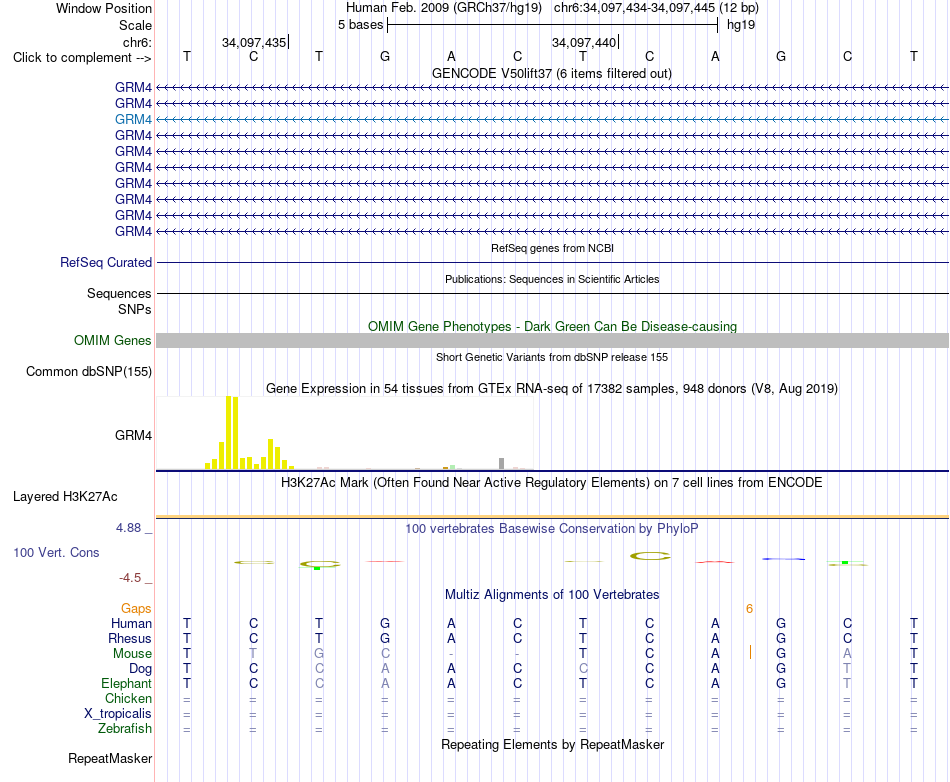Select the Rhesus alignment row label
Image resolution: width=950 pixels, height=782 pixels.
130,638
